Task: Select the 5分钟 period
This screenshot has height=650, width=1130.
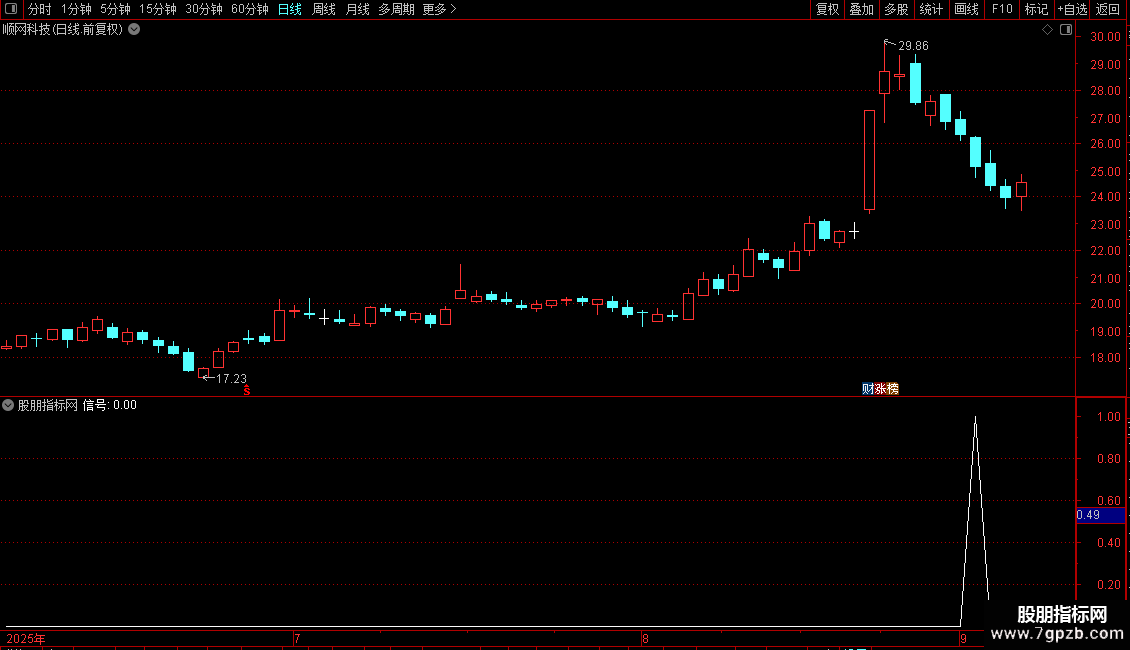Action: (x=115, y=9)
